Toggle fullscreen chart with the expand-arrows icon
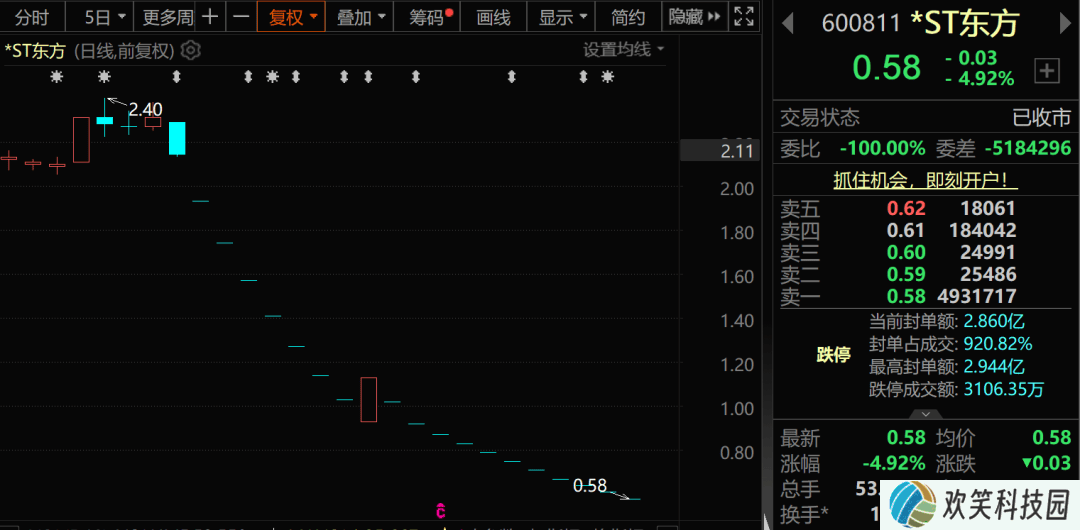This screenshot has height=530, width=1080. (x=744, y=17)
